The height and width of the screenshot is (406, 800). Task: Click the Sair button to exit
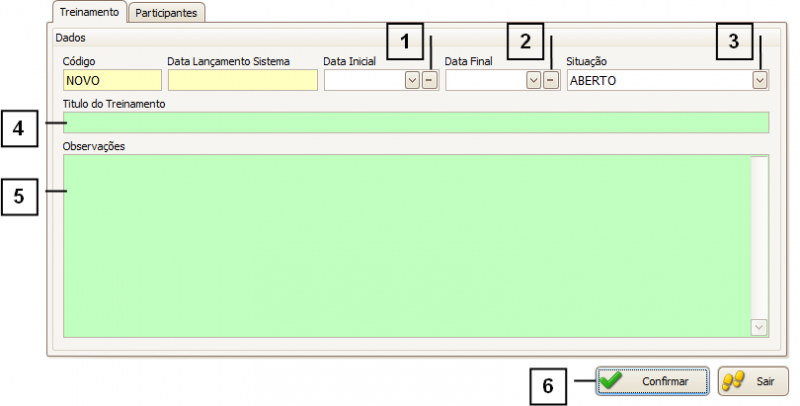tap(753, 381)
